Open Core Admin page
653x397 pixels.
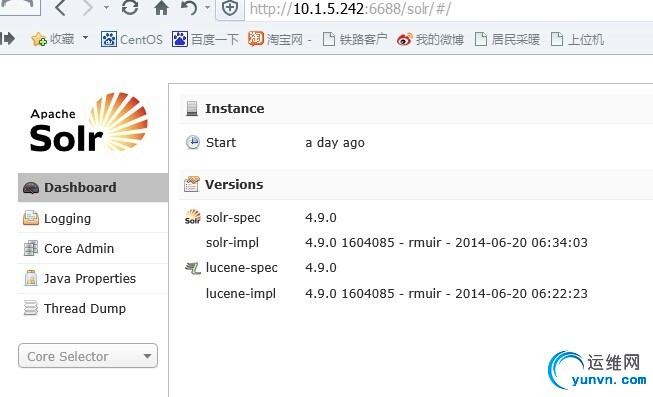click(93, 248)
